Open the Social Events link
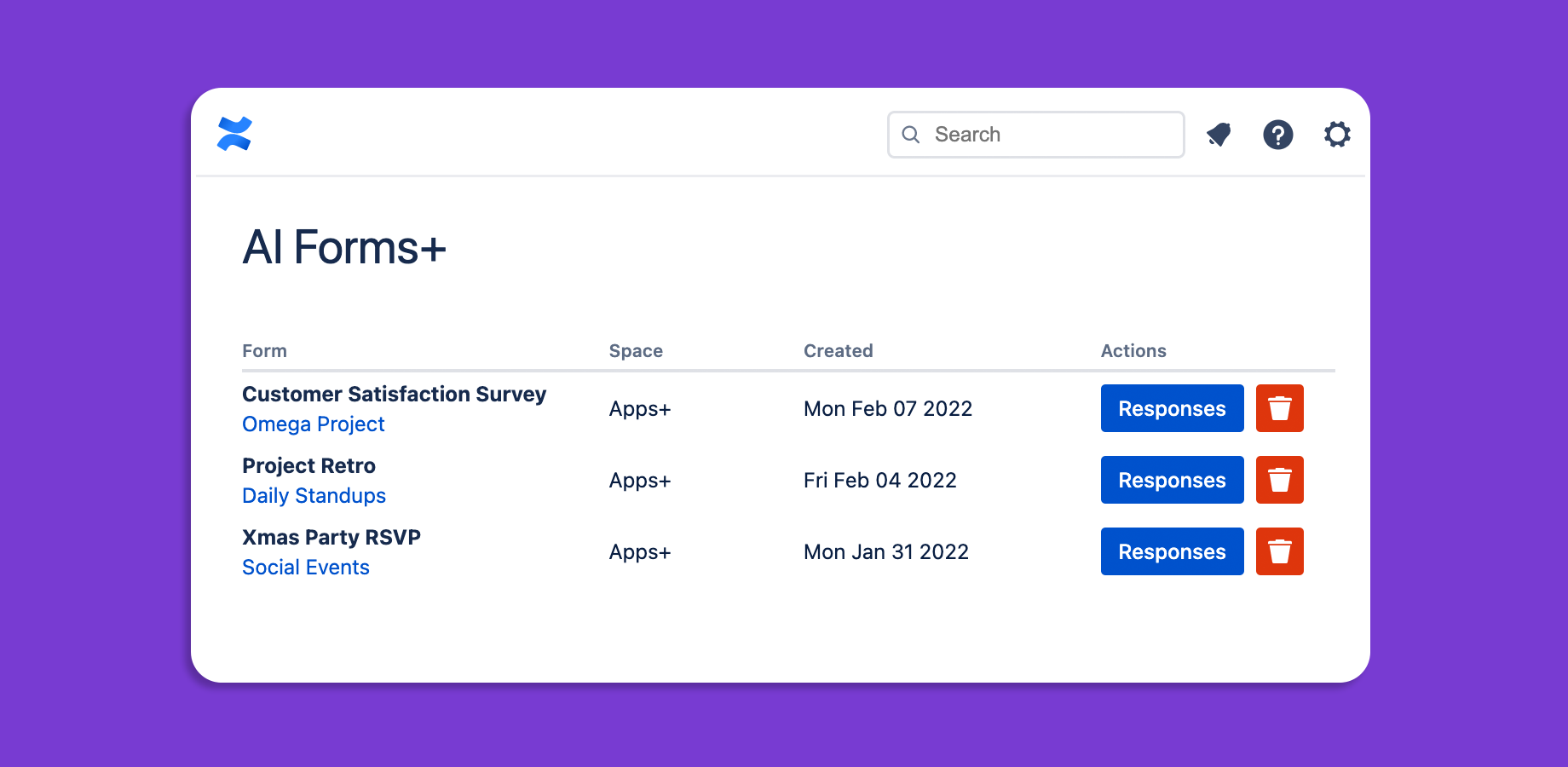 (305, 568)
